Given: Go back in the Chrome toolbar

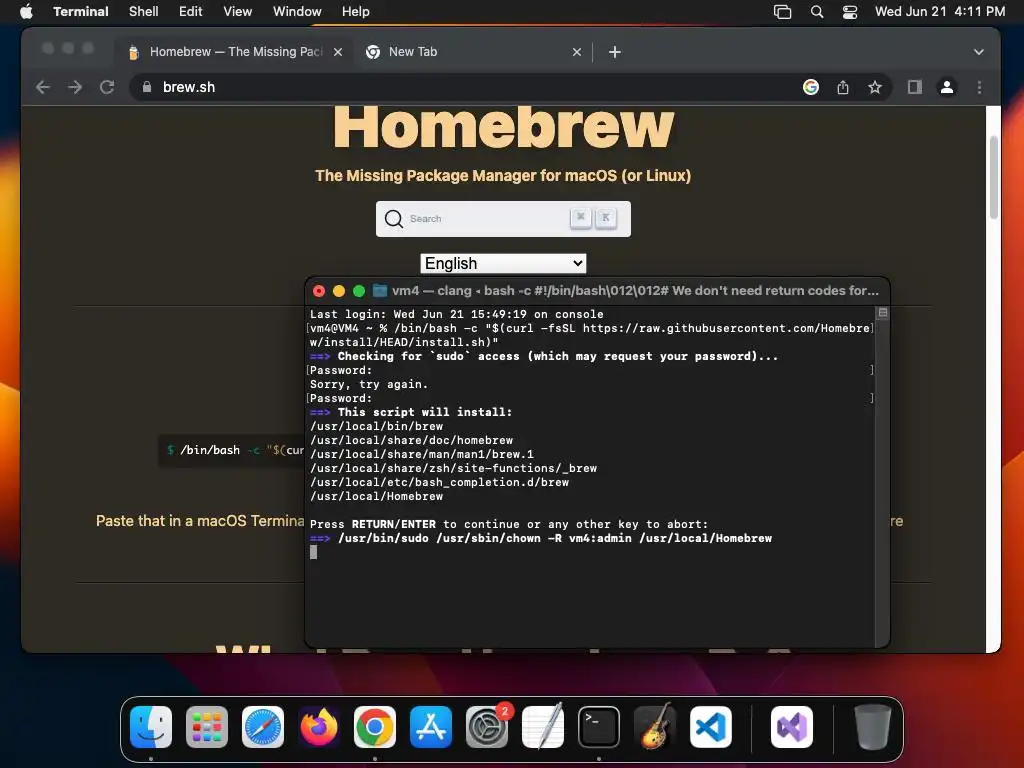Looking at the screenshot, I should (x=43, y=87).
